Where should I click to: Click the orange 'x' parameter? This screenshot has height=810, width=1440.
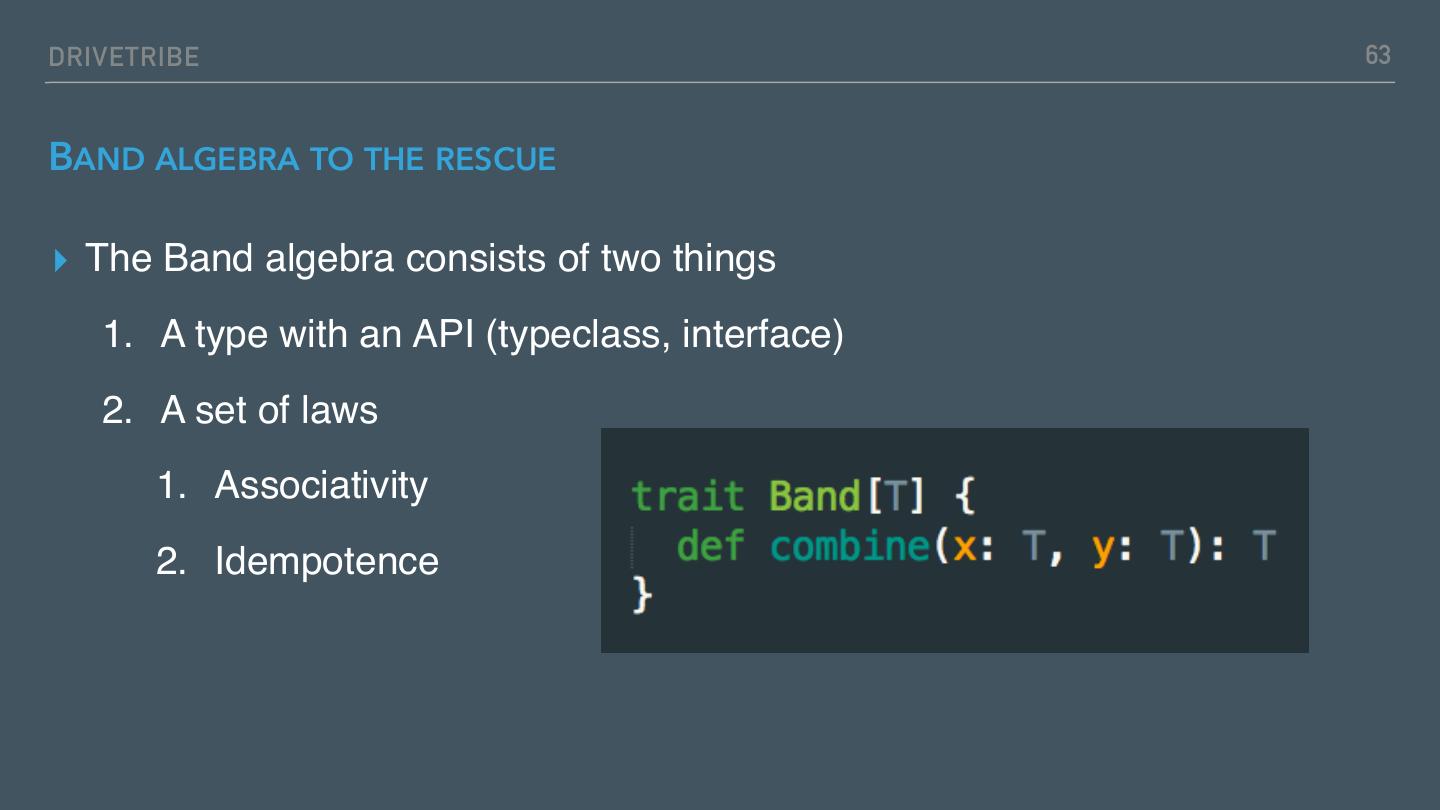coord(964,548)
